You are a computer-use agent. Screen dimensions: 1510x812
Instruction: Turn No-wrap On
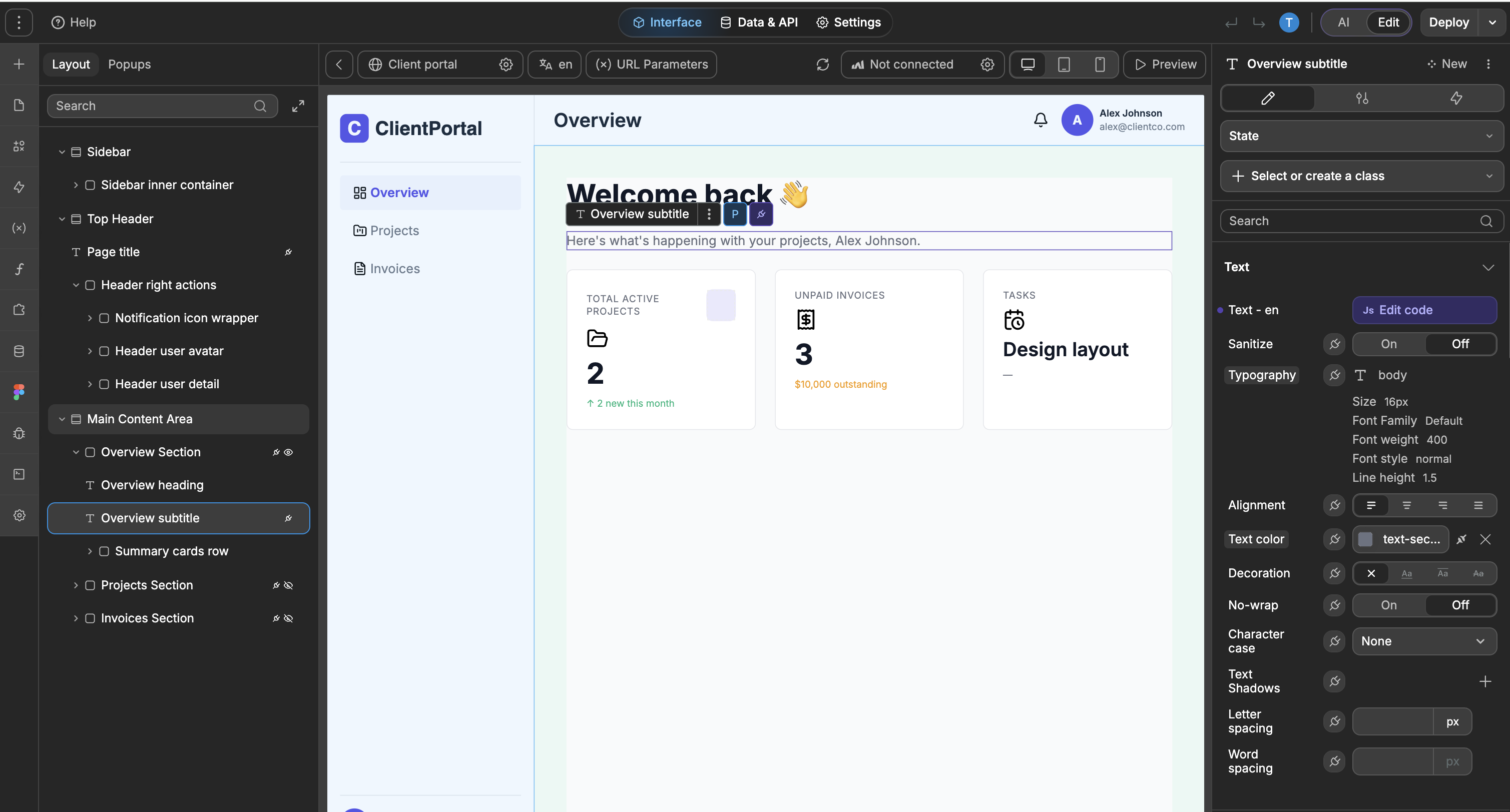(x=1388, y=605)
